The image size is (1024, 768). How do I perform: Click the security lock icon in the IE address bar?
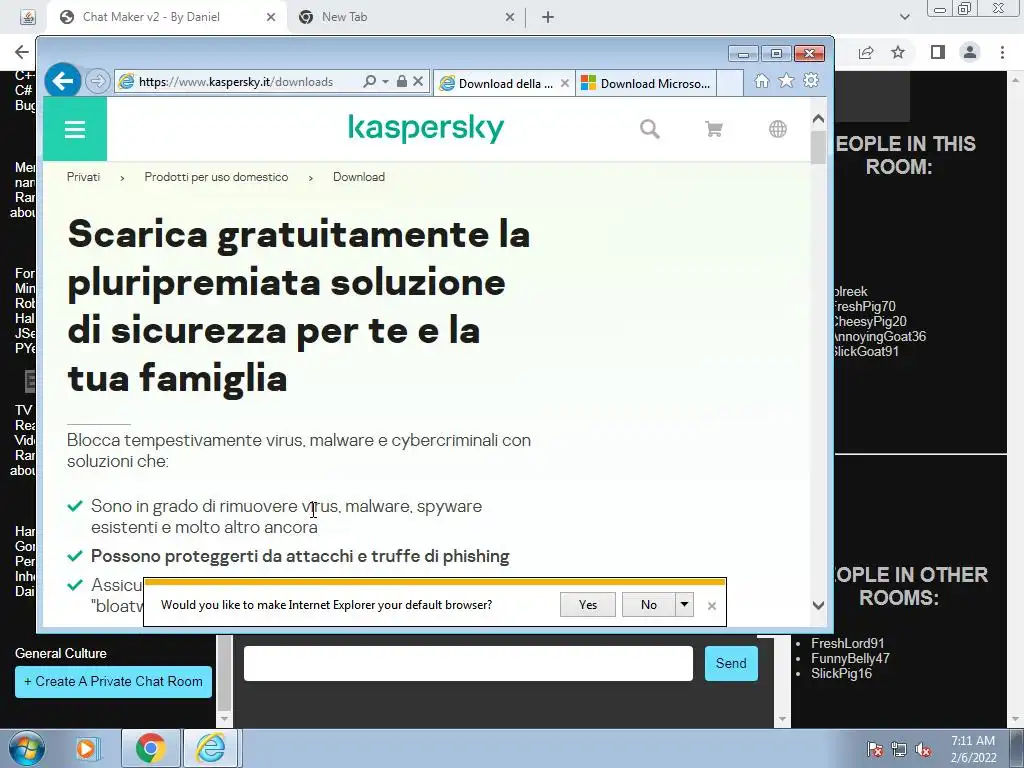(402, 82)
